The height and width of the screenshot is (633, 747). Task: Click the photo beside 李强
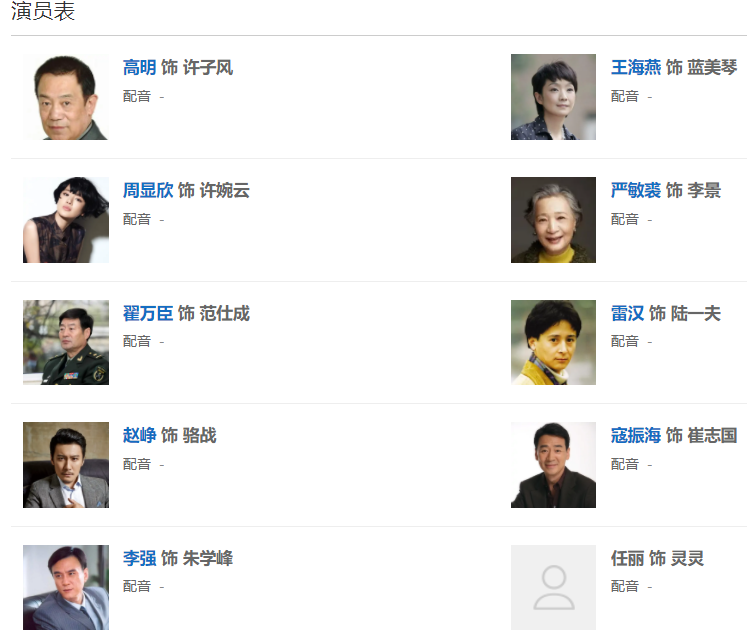[66, 587]
